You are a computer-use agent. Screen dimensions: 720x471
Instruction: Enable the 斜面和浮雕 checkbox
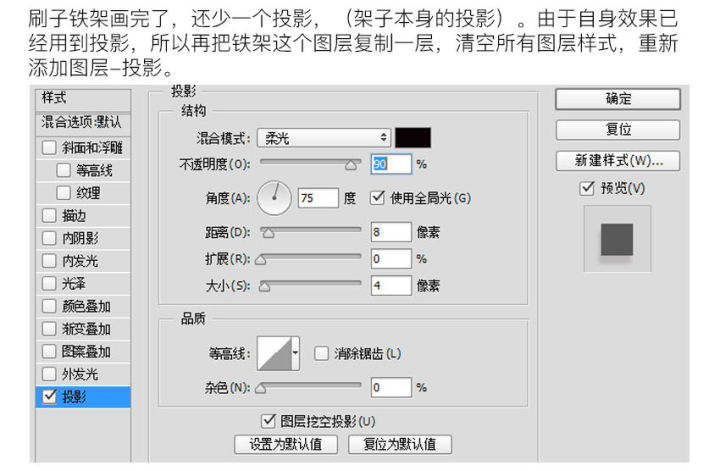coord(50,147)
